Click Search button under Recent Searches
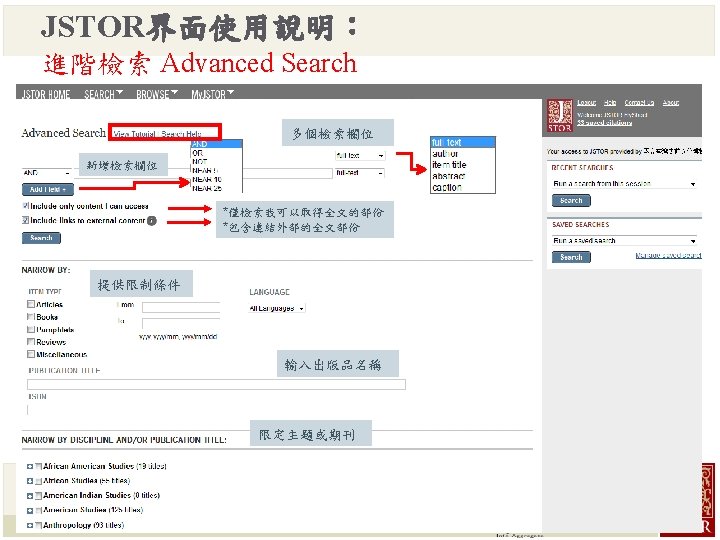Image resolution: width=720 pixels, height=540 pixels. [x=571, y=201]
